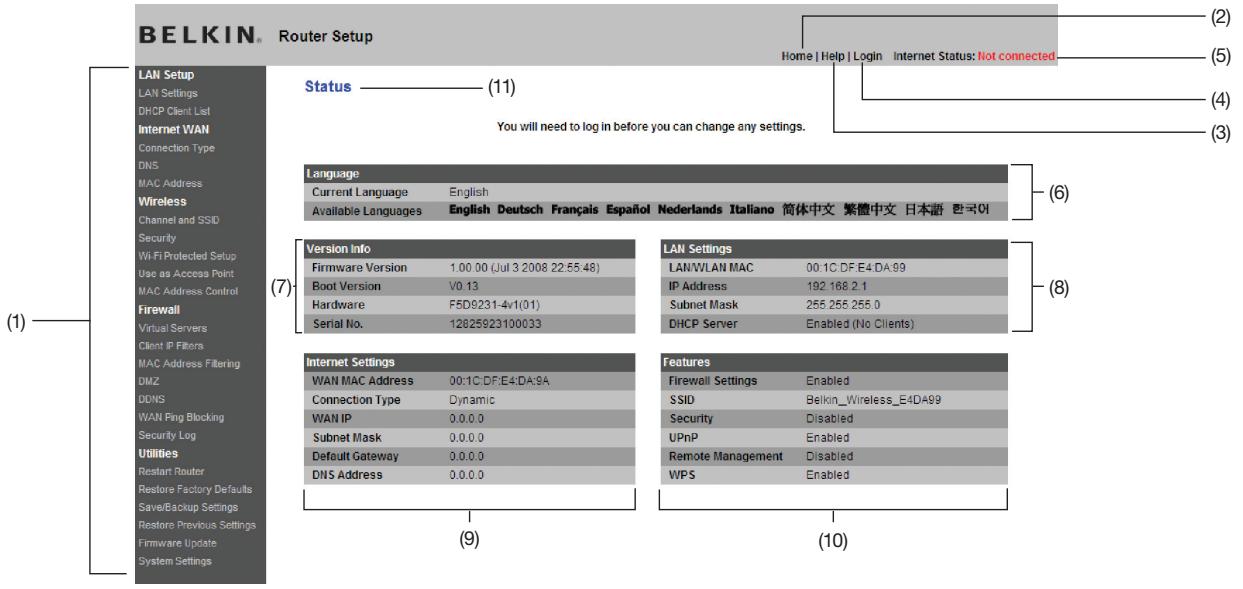Image resolution: width=1243 pixels, height=589 pixels.
Task: Open Virtual Servers under Firewall
Action: coord(175,328)
